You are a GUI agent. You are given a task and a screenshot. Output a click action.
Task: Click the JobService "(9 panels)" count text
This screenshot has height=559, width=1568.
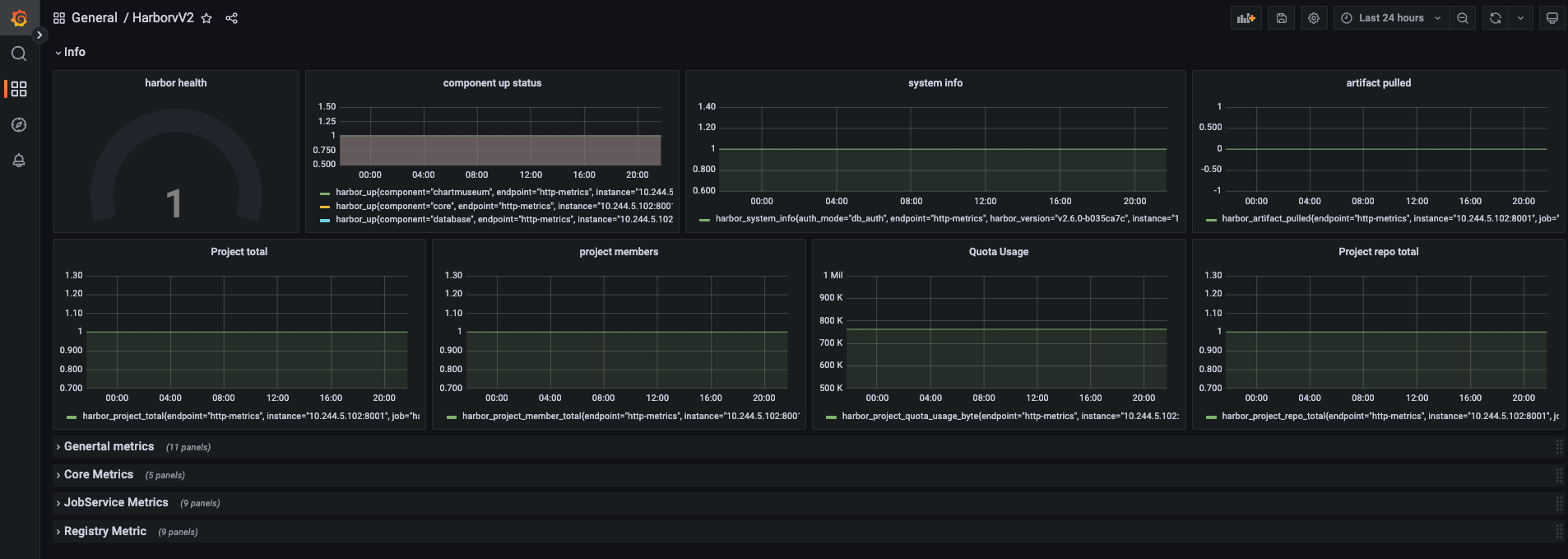click(x=200, y=504)
